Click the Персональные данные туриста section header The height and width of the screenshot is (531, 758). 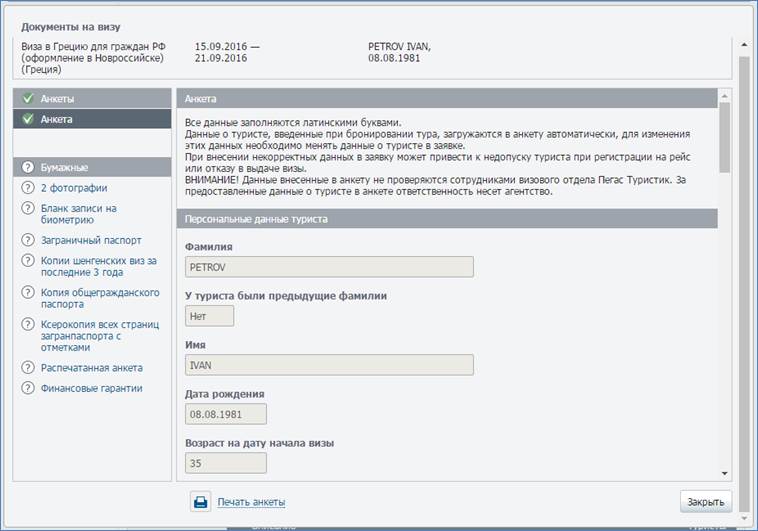447,219
